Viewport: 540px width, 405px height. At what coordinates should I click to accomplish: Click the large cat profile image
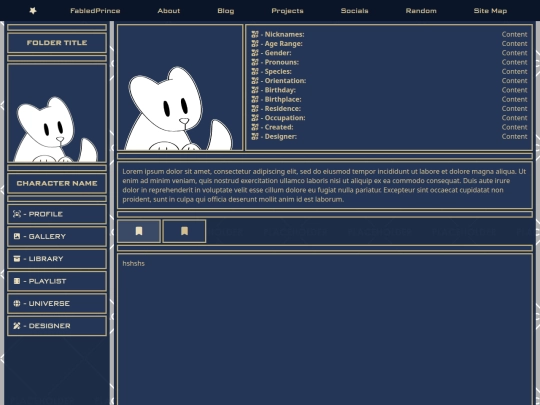(180, 87)
